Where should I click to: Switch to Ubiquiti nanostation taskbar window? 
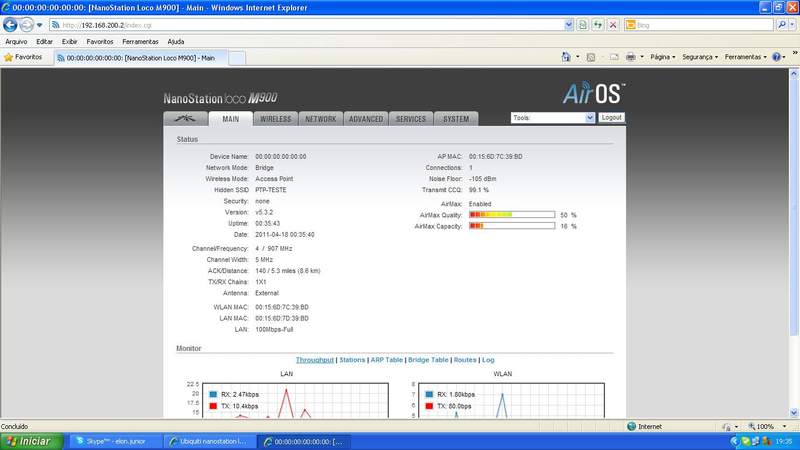(209, 441)
